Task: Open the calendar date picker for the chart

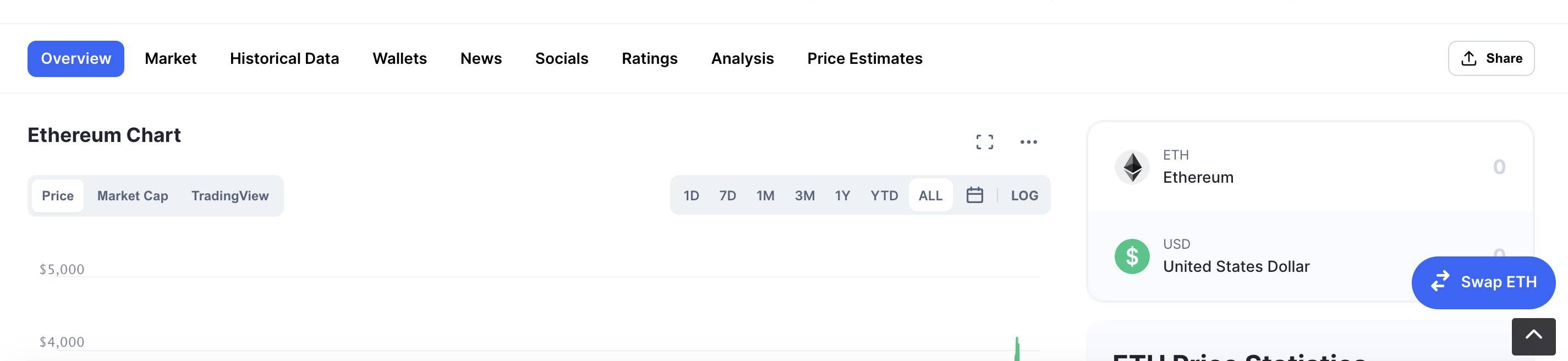Action: click(974, 195)
